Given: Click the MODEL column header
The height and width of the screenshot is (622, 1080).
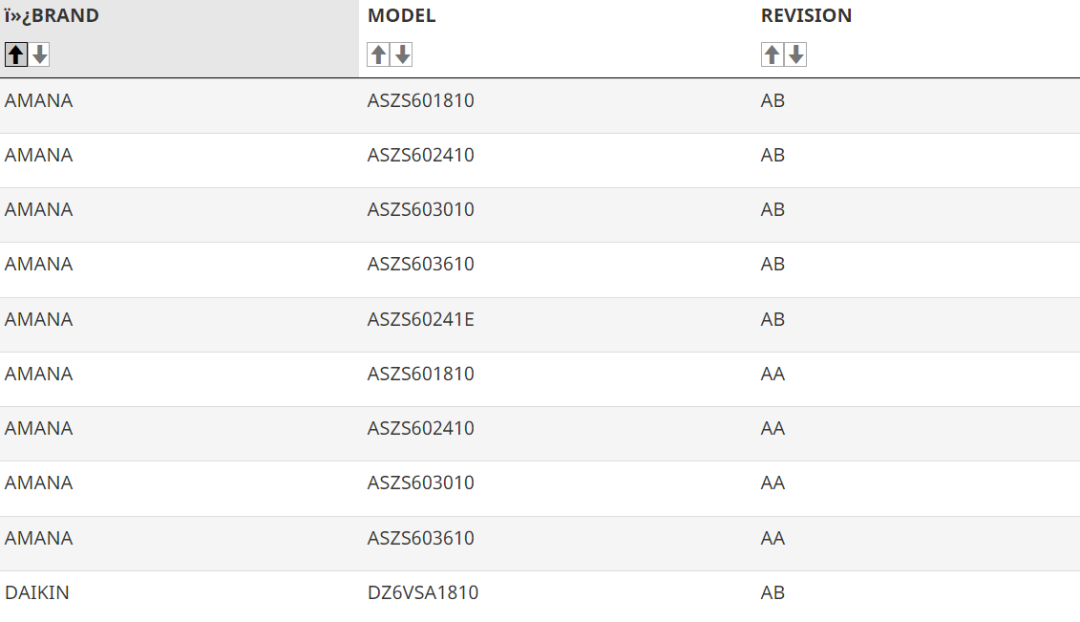Looking at the screenshot, I should (402, 15).
